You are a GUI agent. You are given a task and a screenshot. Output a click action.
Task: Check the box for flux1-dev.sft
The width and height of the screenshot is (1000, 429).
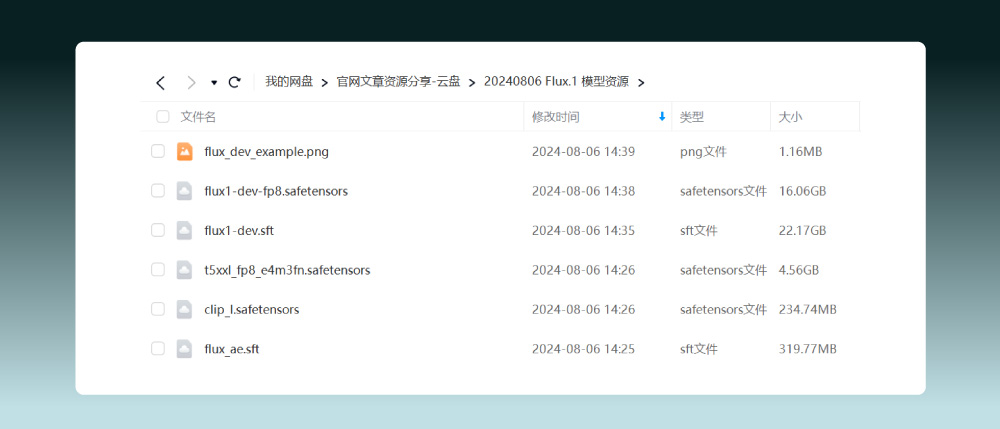click(x=158, y=230)
